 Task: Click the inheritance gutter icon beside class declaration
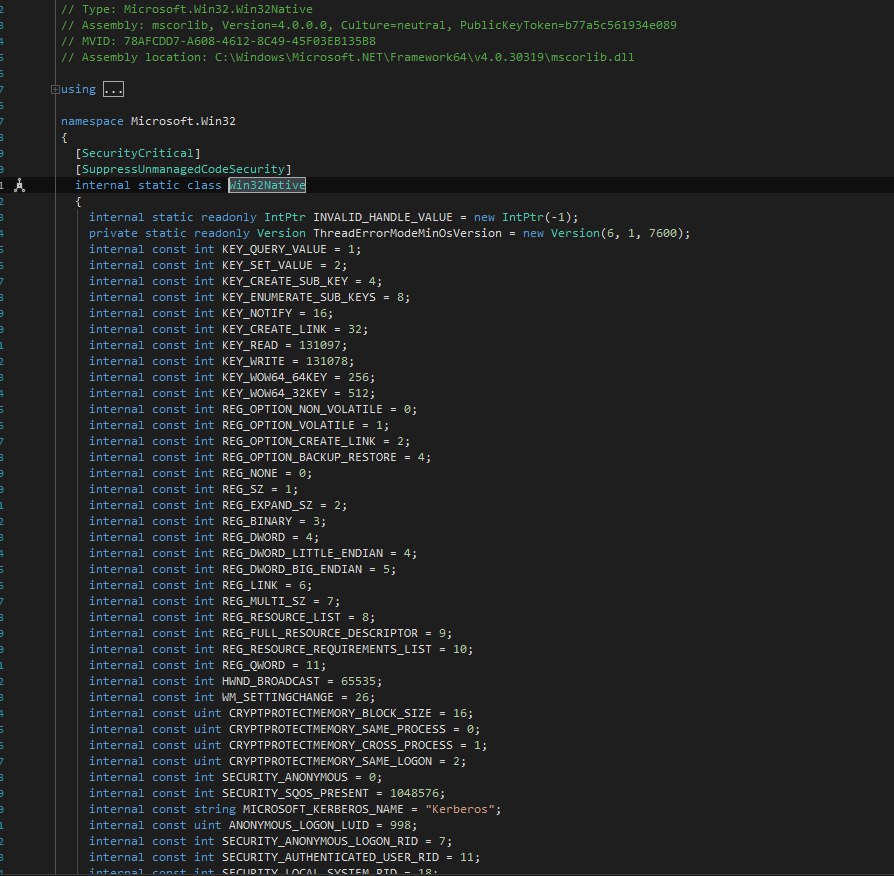18,185
